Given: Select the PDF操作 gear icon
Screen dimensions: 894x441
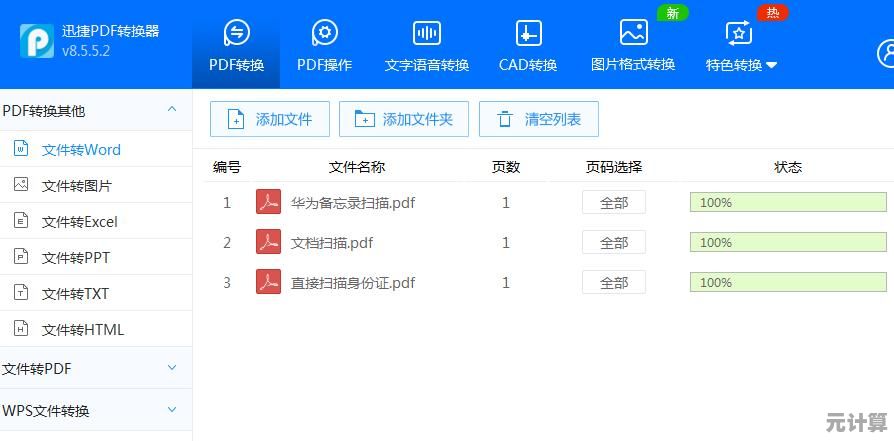Looking at the screenshot, I should point(324,33).
